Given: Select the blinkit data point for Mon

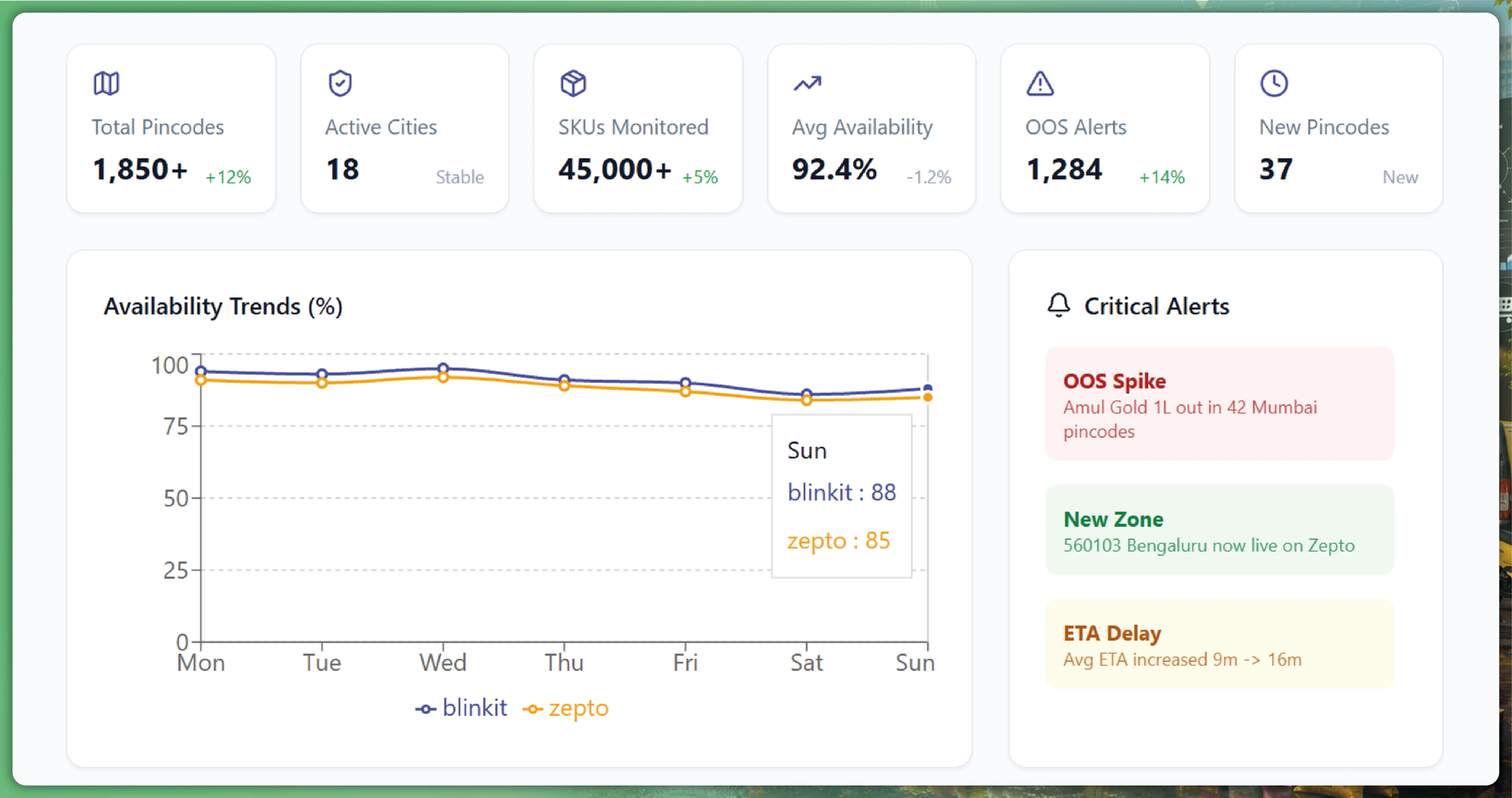Looking at the screenshot, I should [x=201, y=371].
